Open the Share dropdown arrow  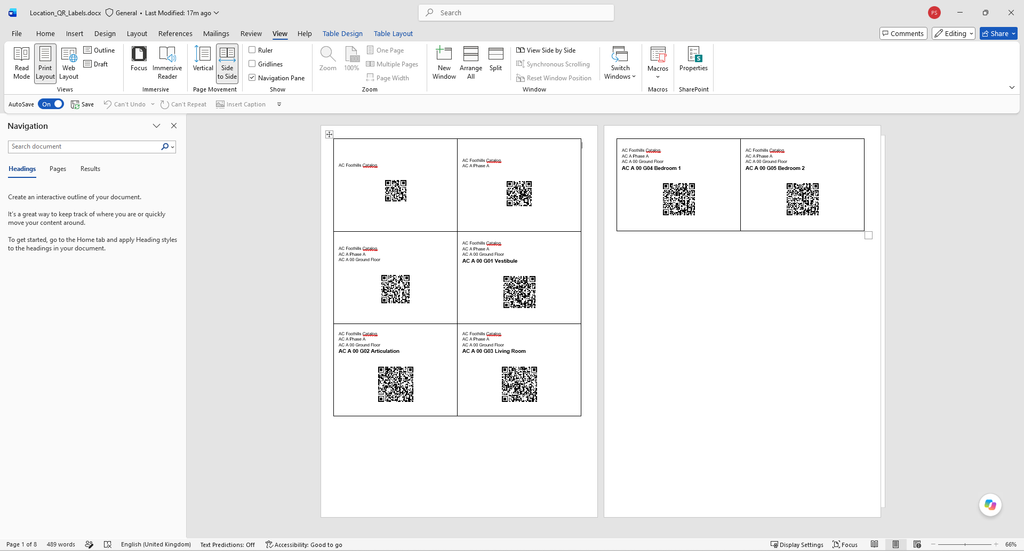click(1014, 33)
